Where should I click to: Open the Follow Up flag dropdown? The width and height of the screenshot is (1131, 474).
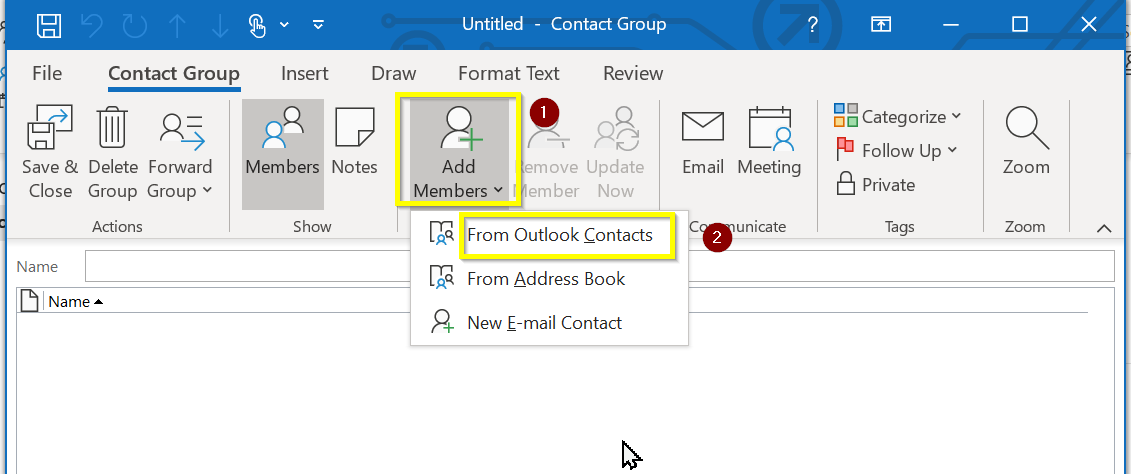click(x=896, y=150)
